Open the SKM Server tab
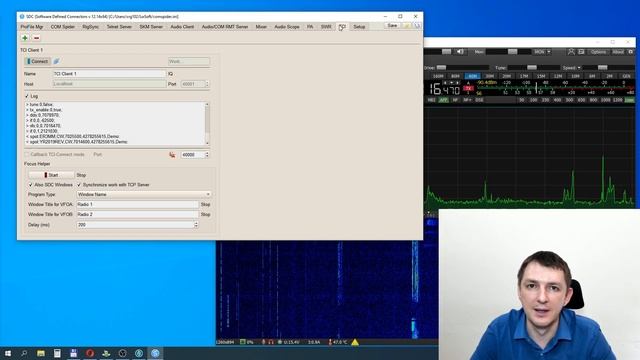 coord(151,27)
